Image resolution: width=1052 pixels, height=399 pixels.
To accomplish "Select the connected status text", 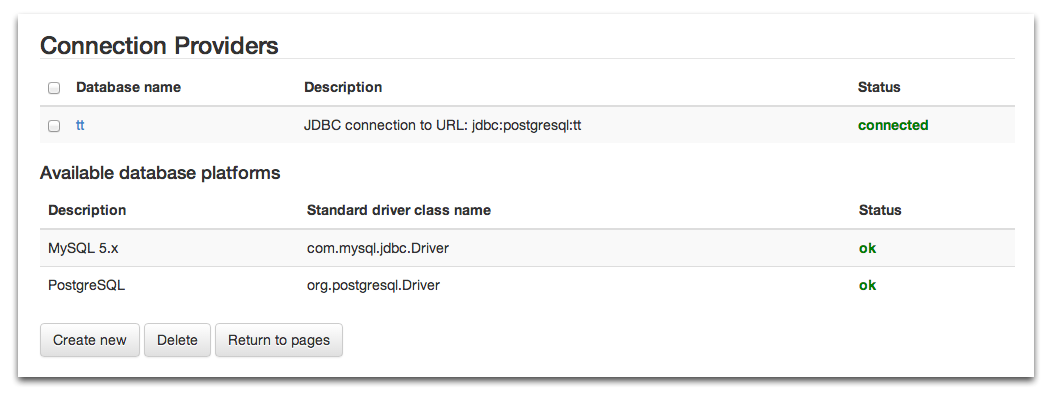I will tap(893, 125).
